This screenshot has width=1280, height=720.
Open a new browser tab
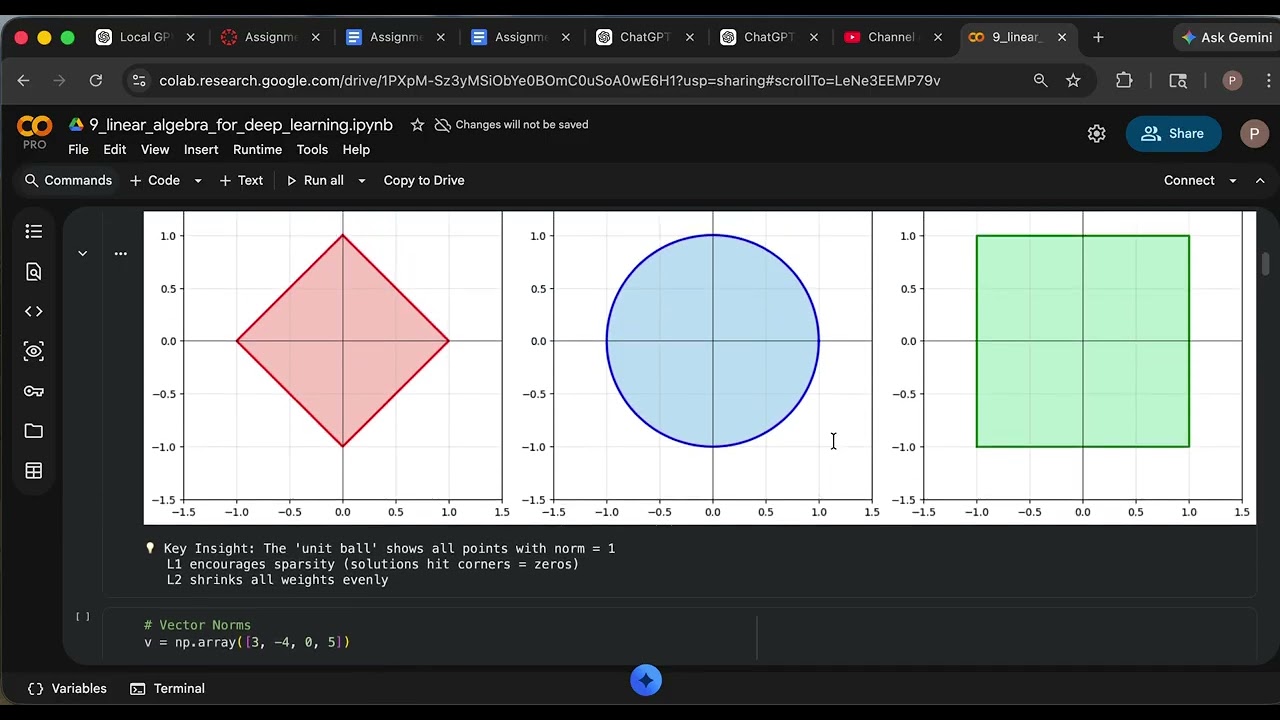1098,37
